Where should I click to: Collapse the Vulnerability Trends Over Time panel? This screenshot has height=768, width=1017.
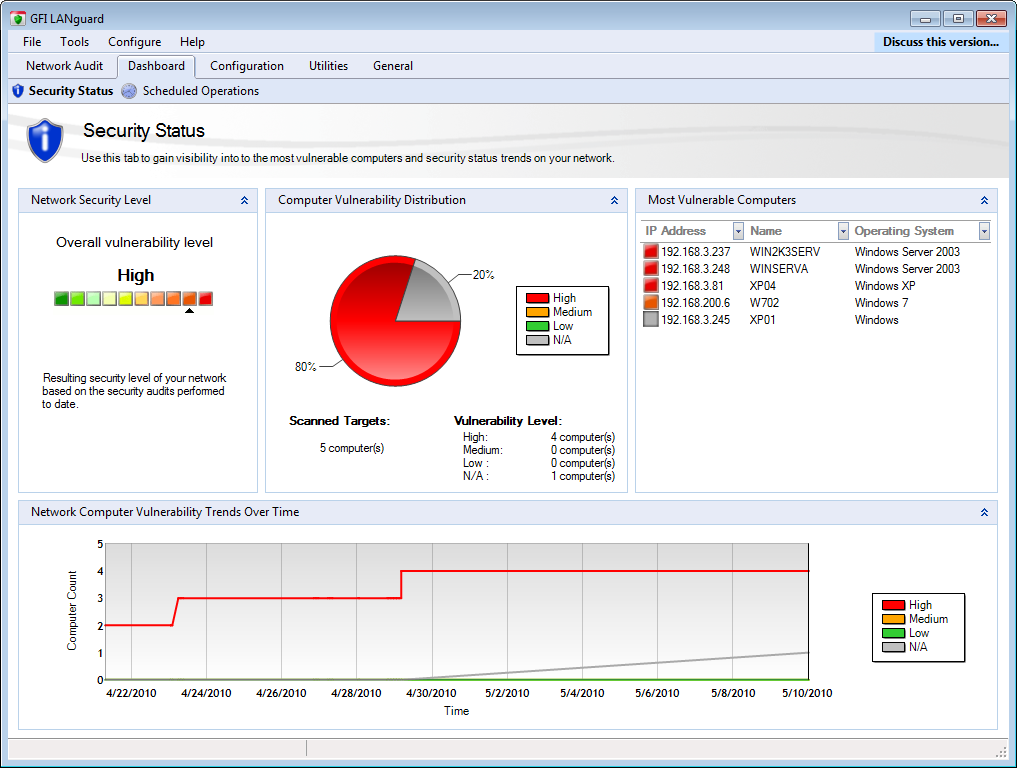pos(984,512)
